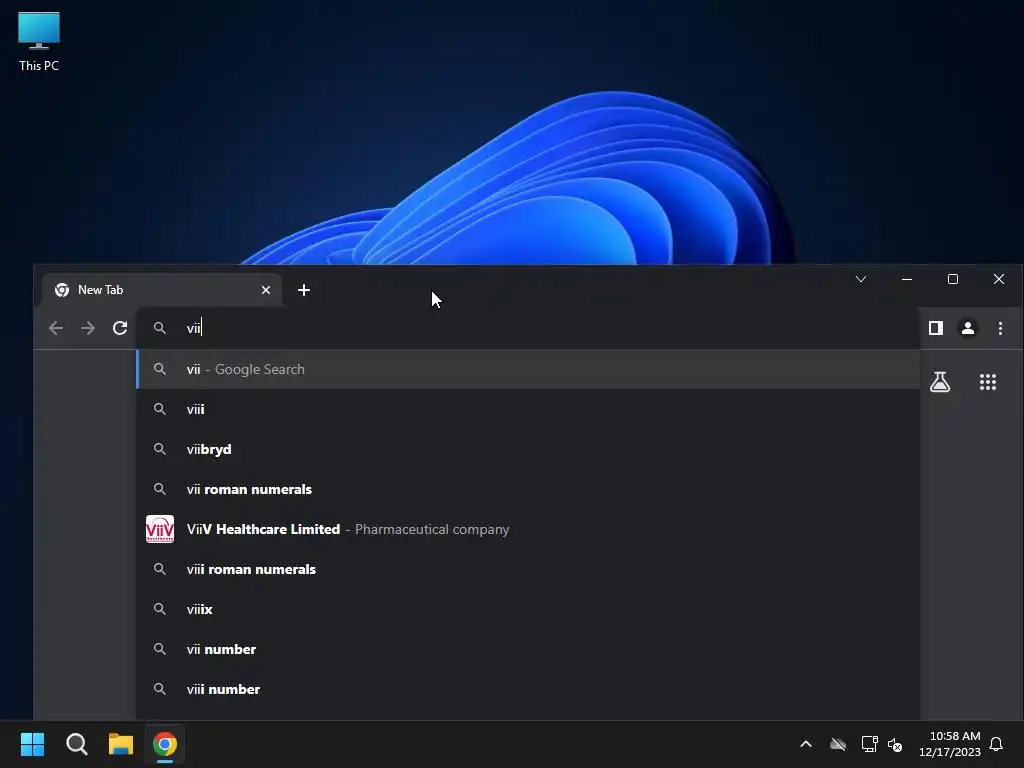This screenshot has width=1024, height=768.
Task: Click the network display tray icon
Action: pos(869,744)
